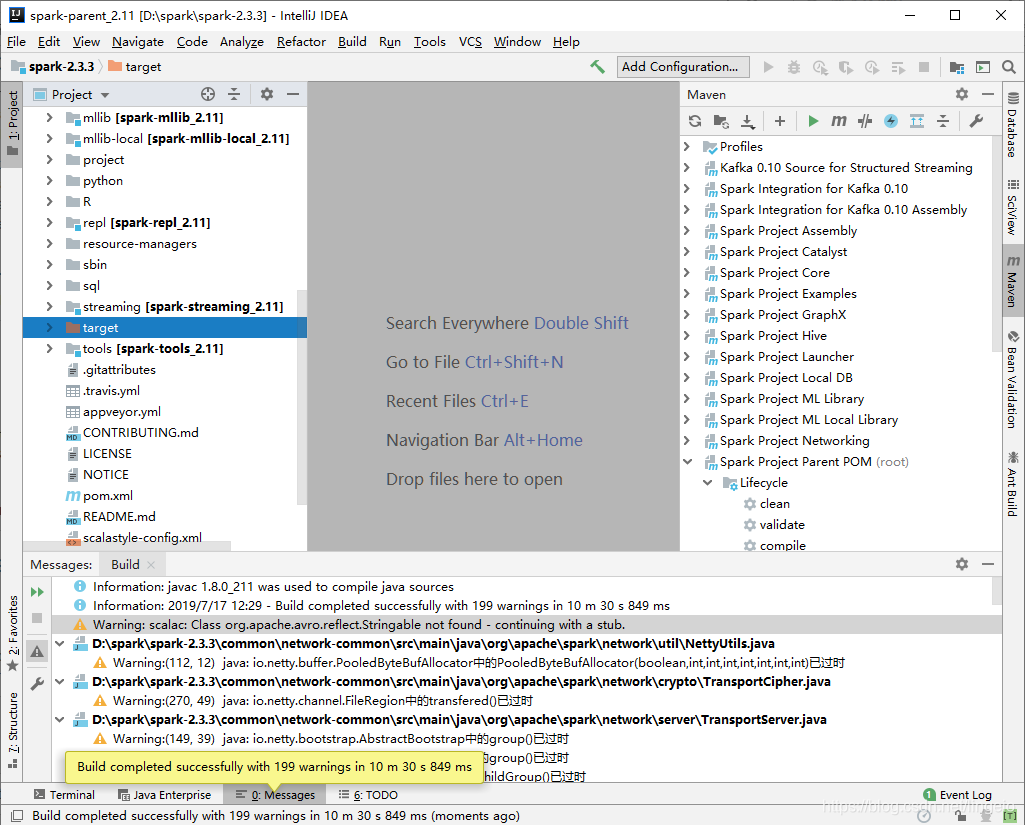1025x825 pixels.
Task: Open Messages panel gear settings
Action: 962,564
